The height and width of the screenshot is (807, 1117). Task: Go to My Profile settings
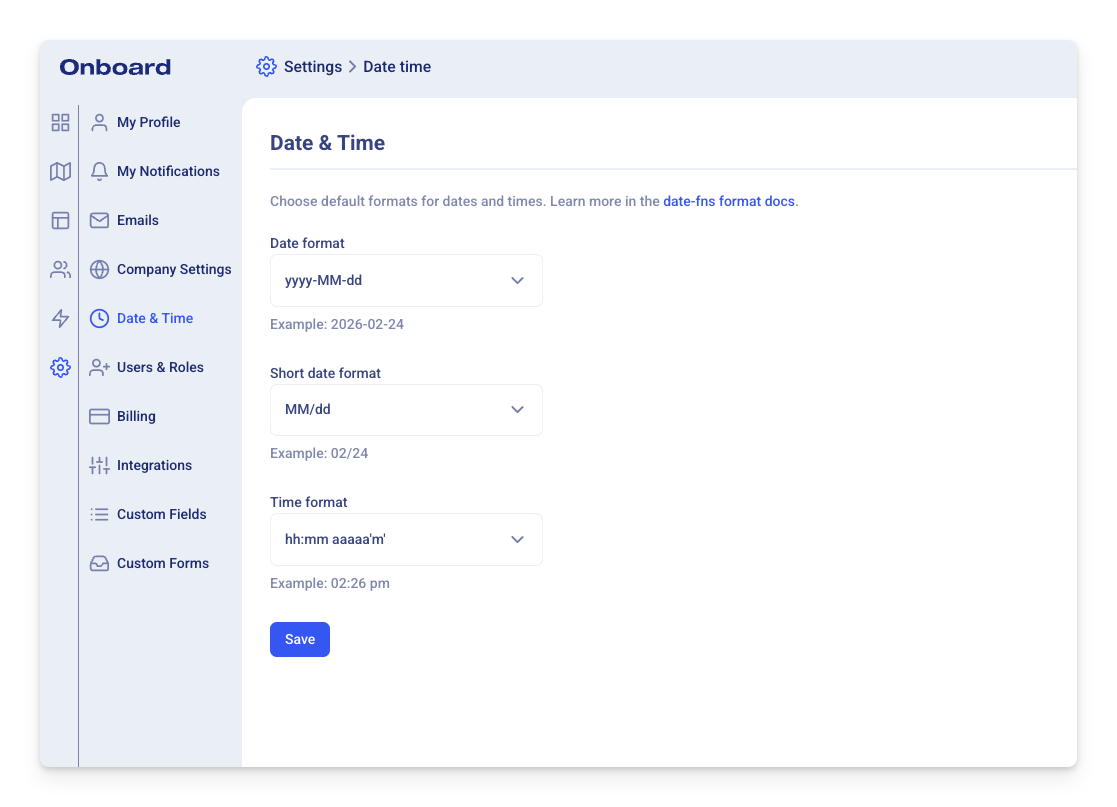click(148, 122)
